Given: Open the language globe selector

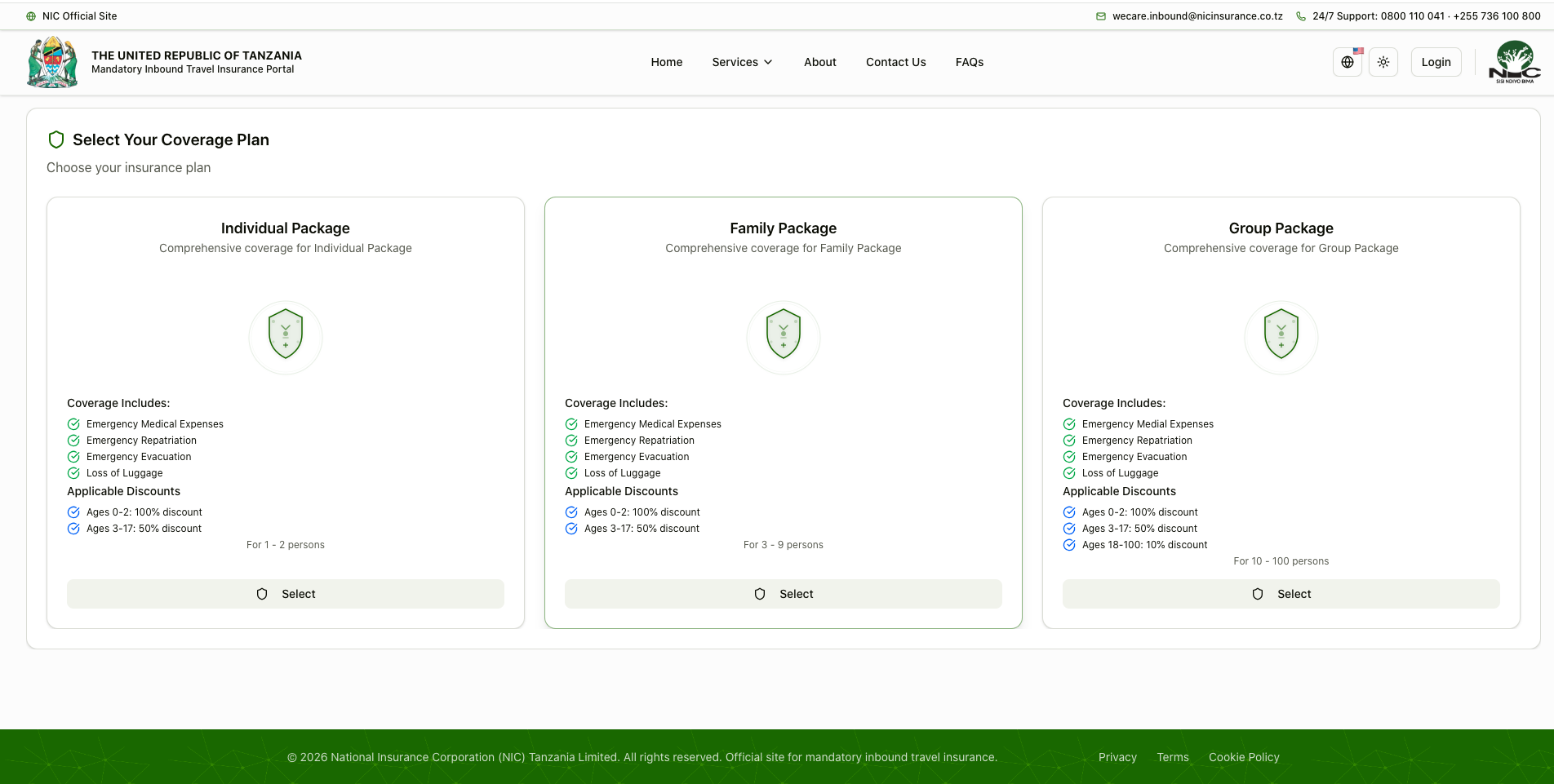Looking at the screenshot, I should (x=1348, y=62).
